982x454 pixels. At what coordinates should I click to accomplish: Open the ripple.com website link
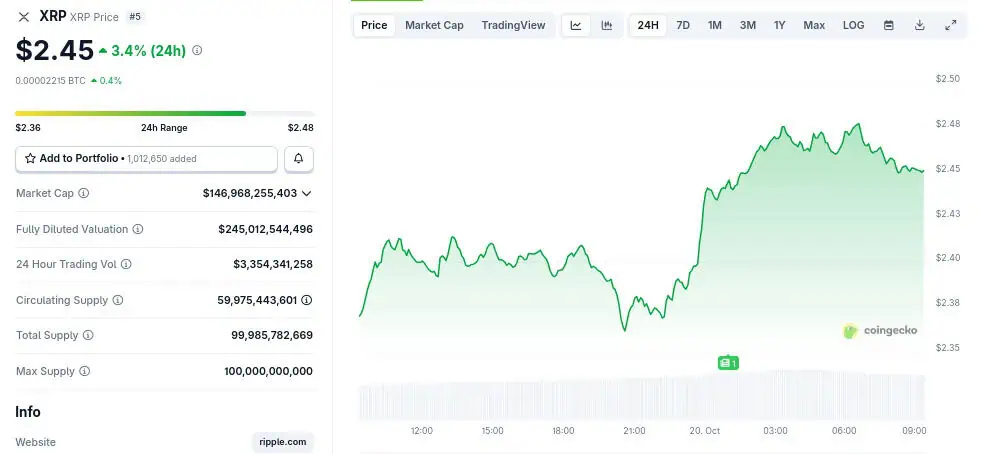pos(283,442)
